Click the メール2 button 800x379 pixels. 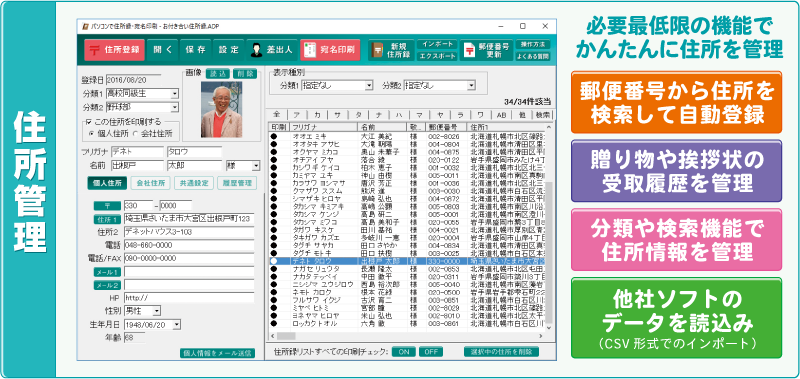coord(107,285)
